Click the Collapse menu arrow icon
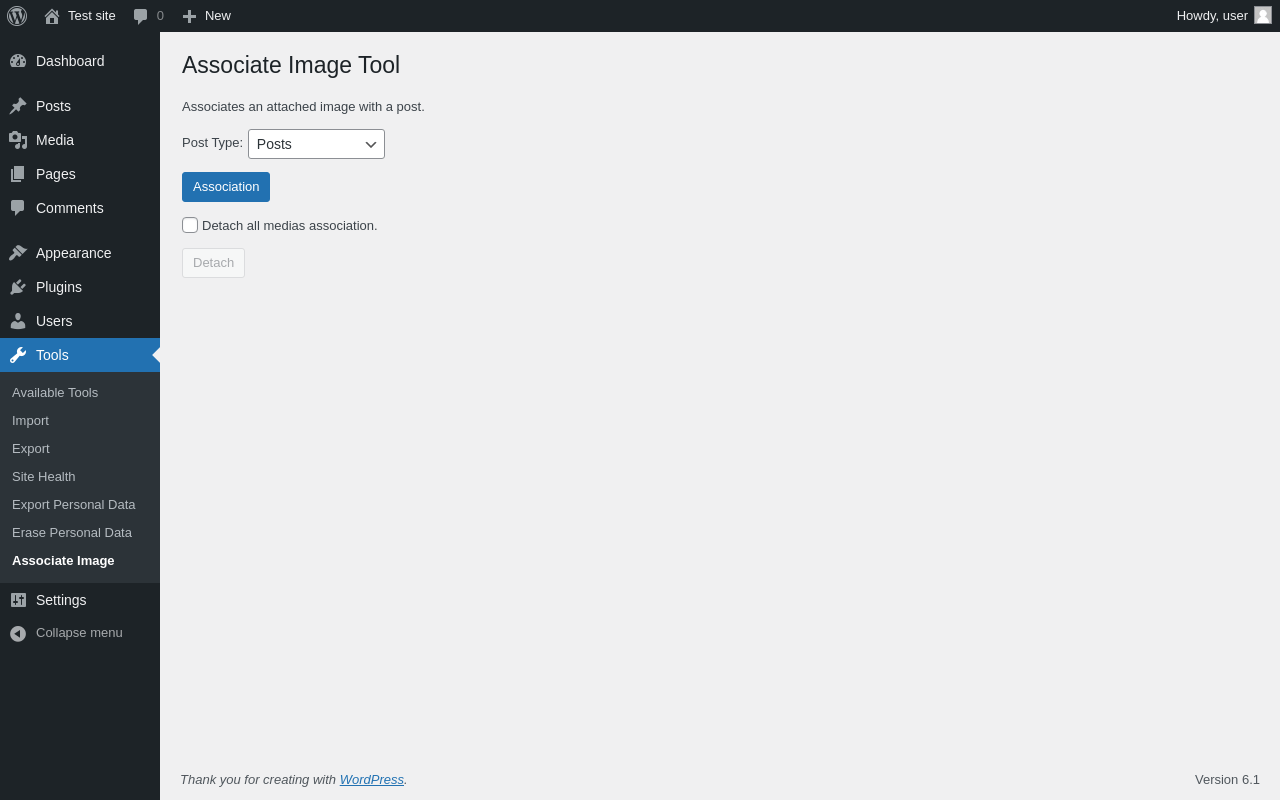The image size is (1280, 800). coord(18,634)
